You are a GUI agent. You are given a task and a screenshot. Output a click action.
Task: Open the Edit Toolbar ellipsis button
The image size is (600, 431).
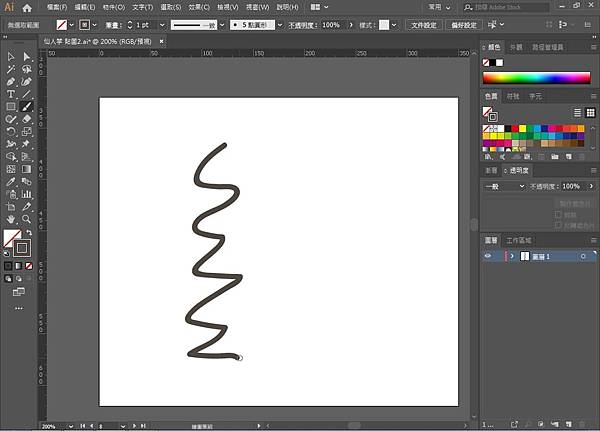[18, 308]
